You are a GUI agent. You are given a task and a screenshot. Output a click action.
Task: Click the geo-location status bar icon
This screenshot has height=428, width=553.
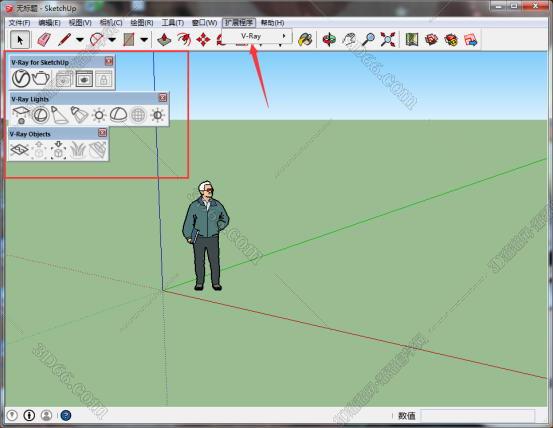coord(12,415)
